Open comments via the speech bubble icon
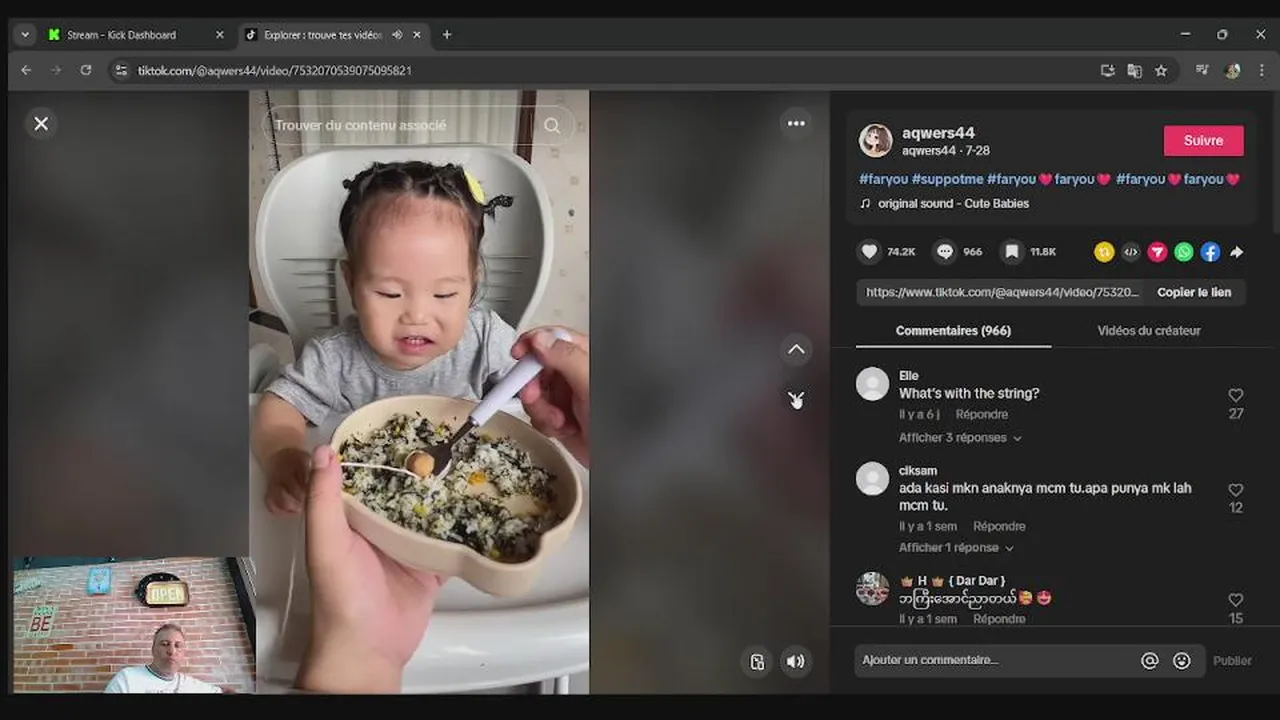The image size is (1280, 720). [x=945, y=252]
